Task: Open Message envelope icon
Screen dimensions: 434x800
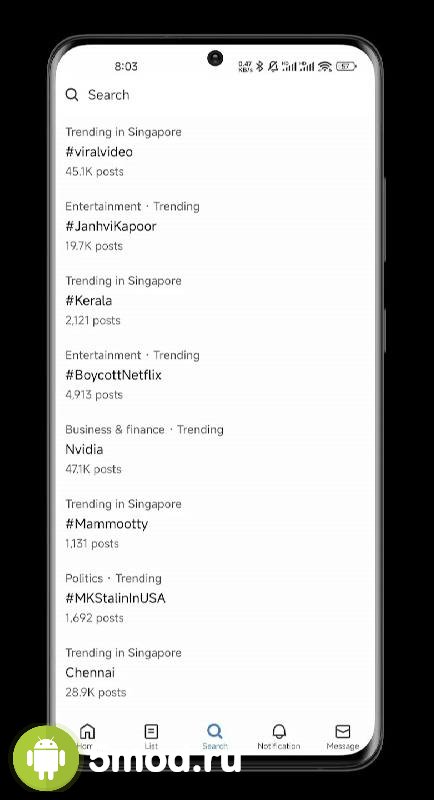Action: pos(343,731)
